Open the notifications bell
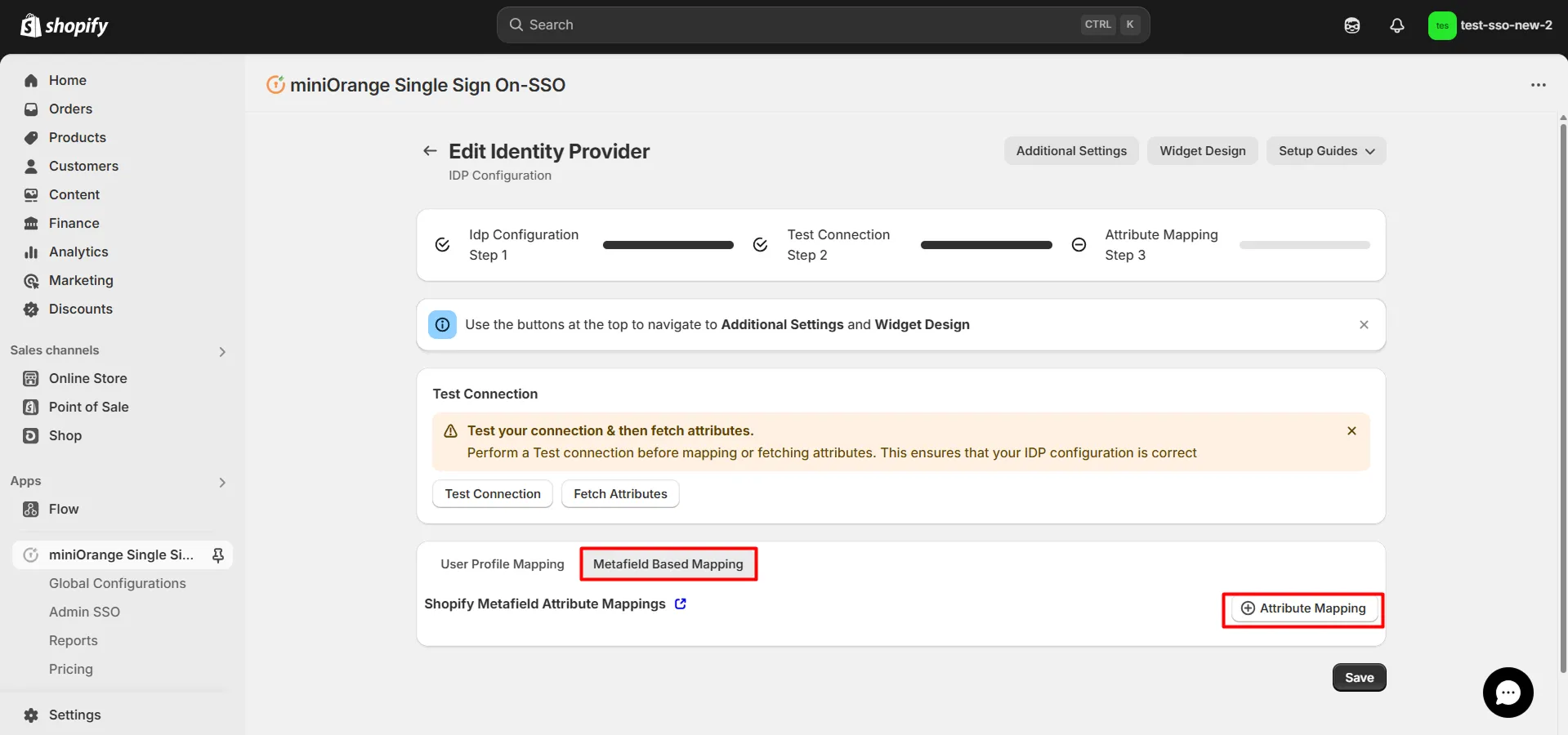Viewport: 1568px width, 735px height. point(1397,25)
